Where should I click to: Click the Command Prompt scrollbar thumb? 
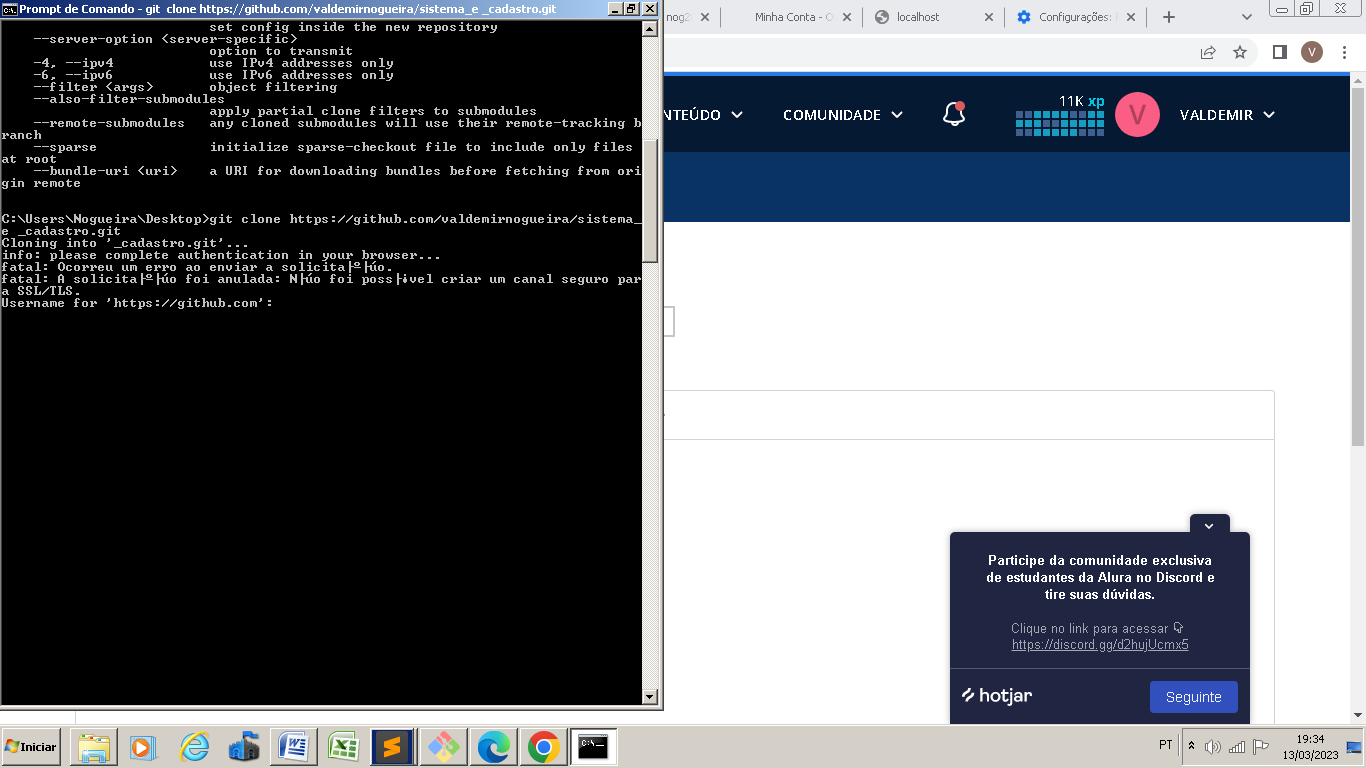(x=650, y=200)
